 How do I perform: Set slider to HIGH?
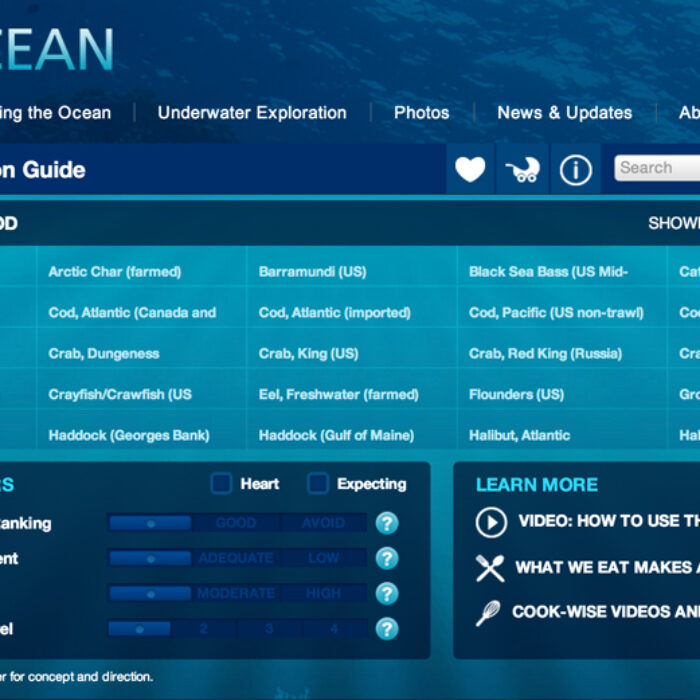coord(323,593)
